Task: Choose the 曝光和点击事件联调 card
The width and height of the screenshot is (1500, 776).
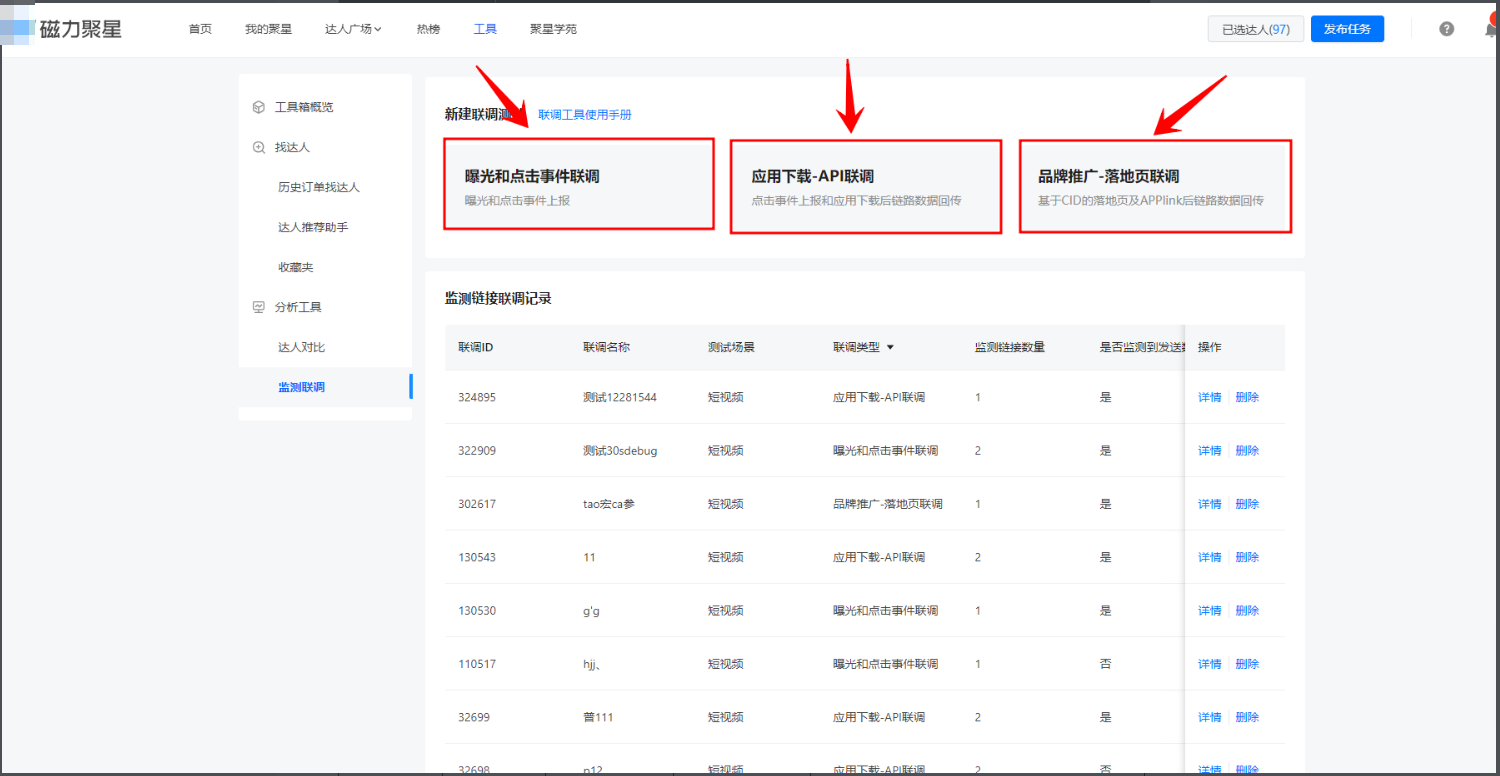Action: pos(579,185)
